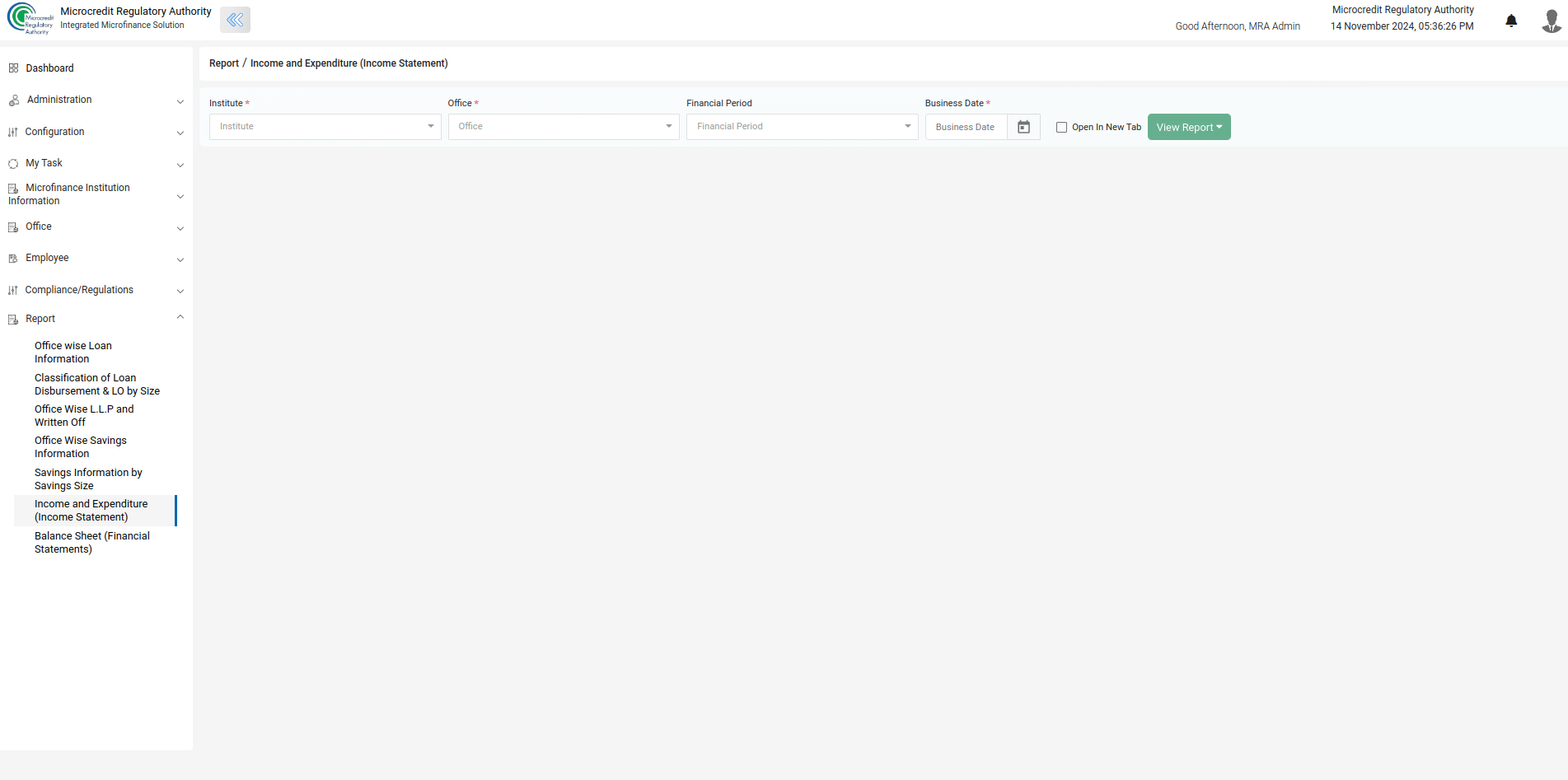This screenshot has height=780, width=1568.
Task: Expand Microfinance Institution Information chevron
Action: click(x=180, y=196)
